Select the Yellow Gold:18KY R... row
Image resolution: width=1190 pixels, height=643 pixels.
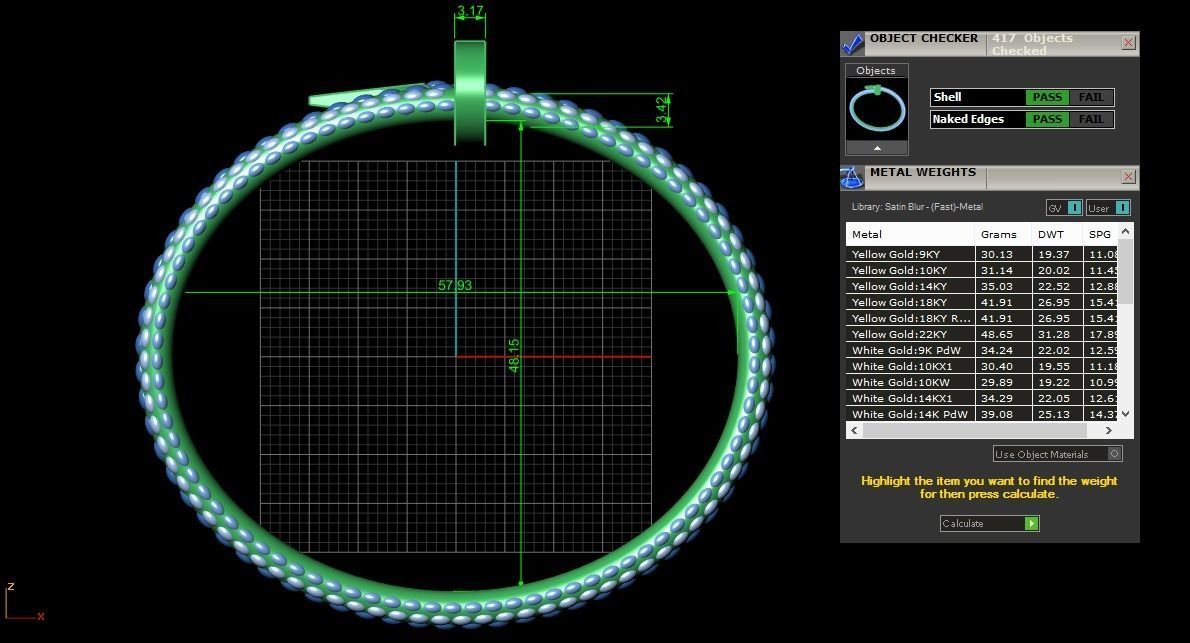pyautogui.click(x=982, y=318)
